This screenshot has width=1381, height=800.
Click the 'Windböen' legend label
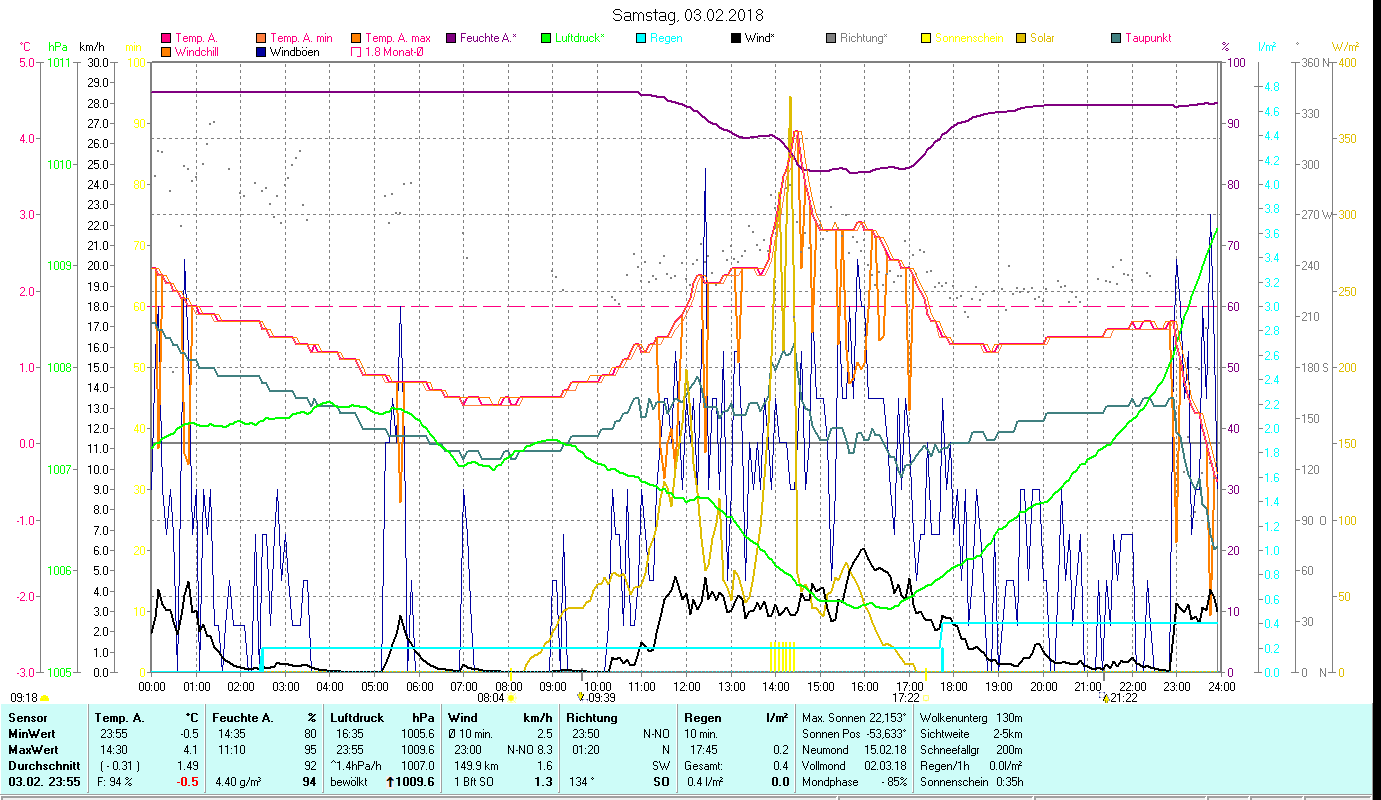click(295, 52)
